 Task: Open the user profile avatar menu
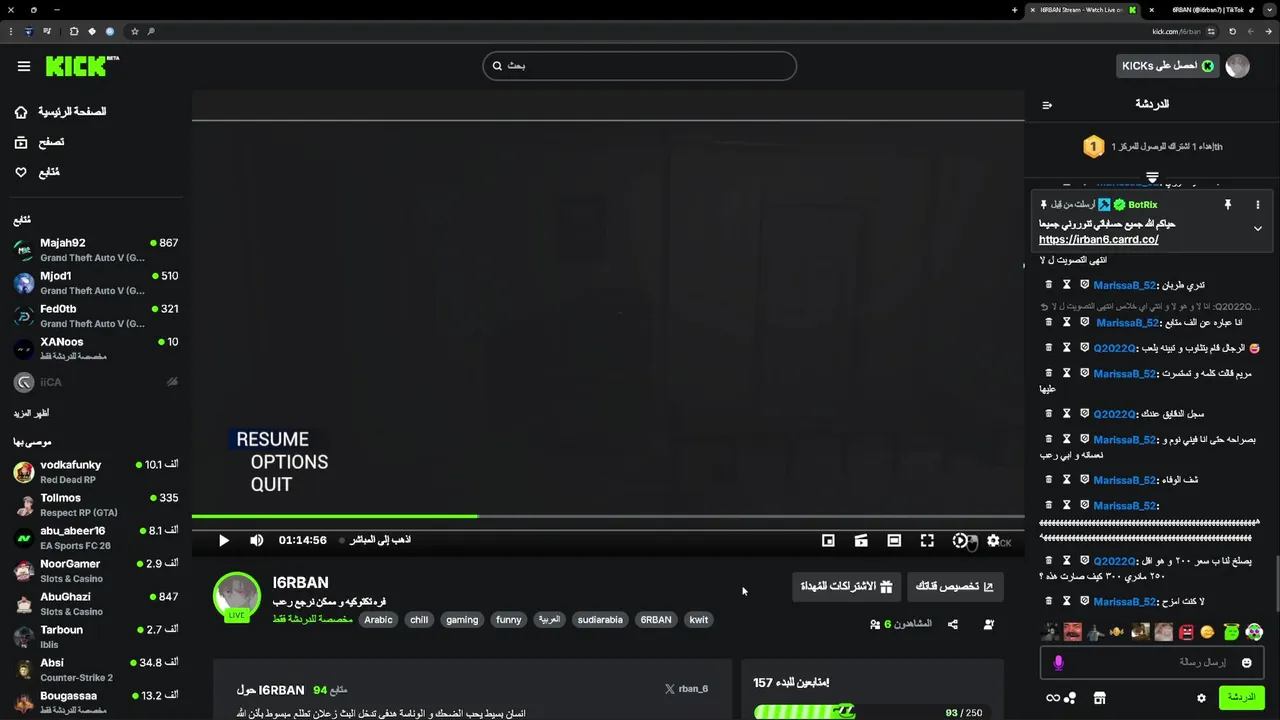(x=1238, y=66)
